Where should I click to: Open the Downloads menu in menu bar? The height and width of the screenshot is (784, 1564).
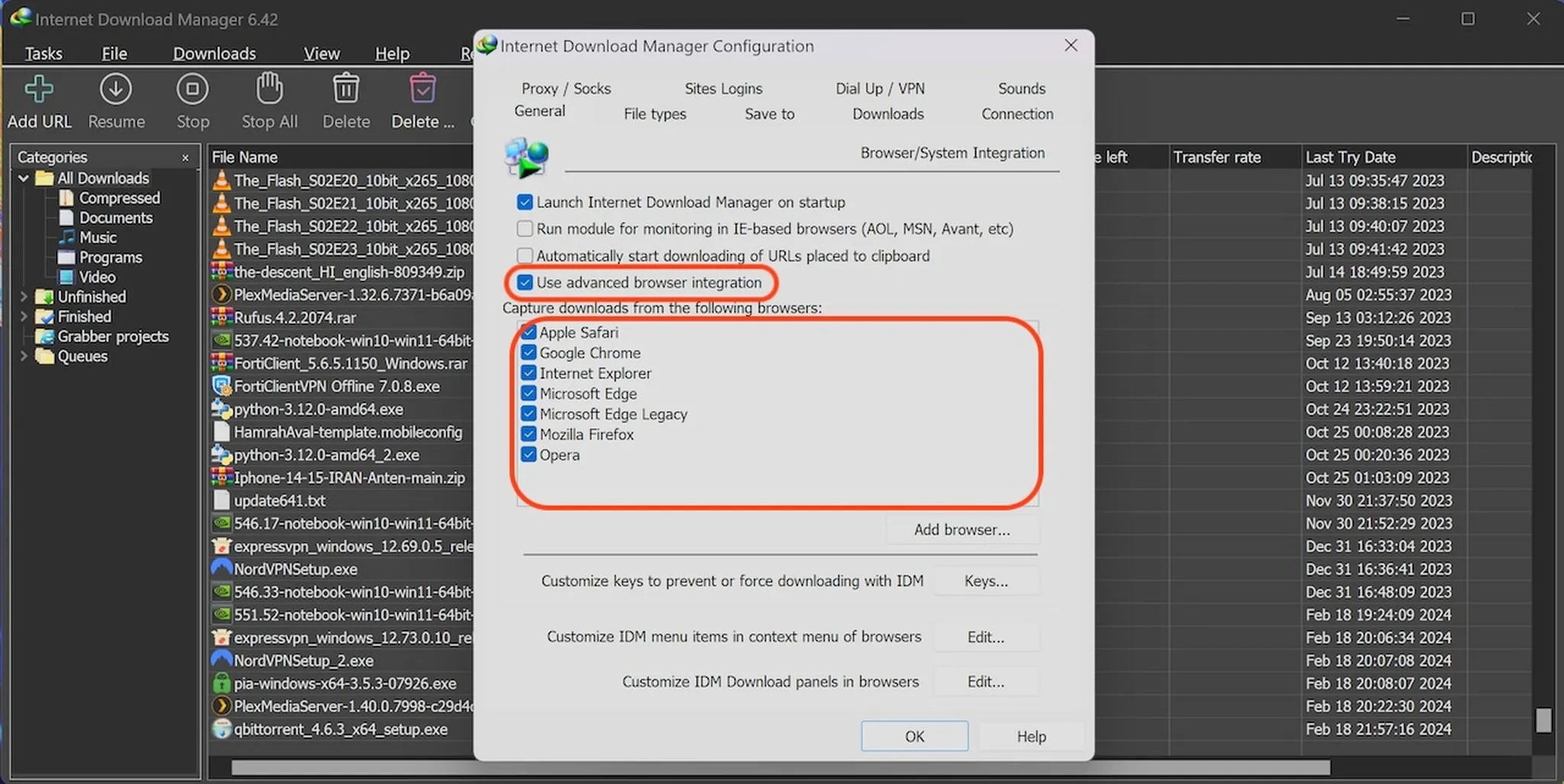tap(214, 53)
